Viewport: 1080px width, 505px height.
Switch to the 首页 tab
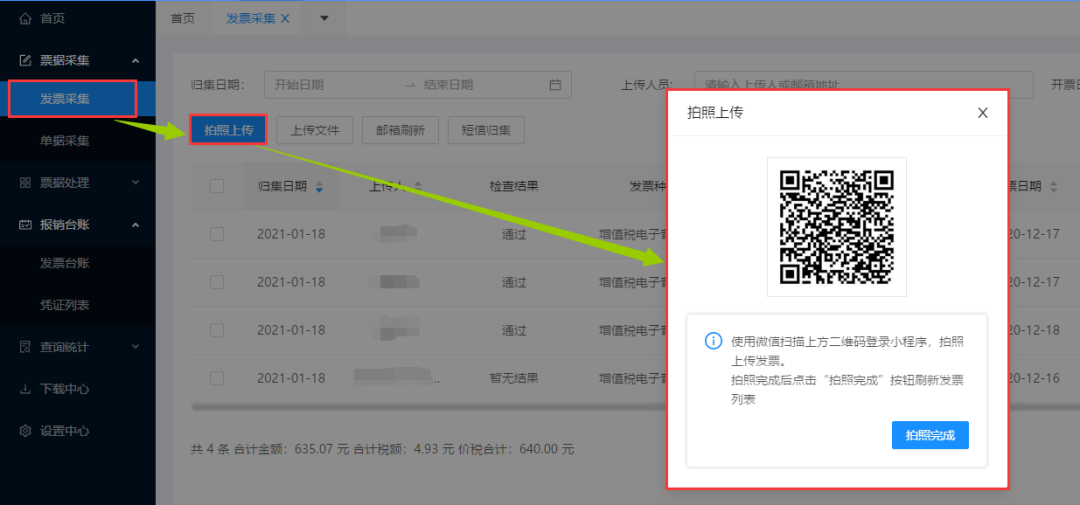183,19
